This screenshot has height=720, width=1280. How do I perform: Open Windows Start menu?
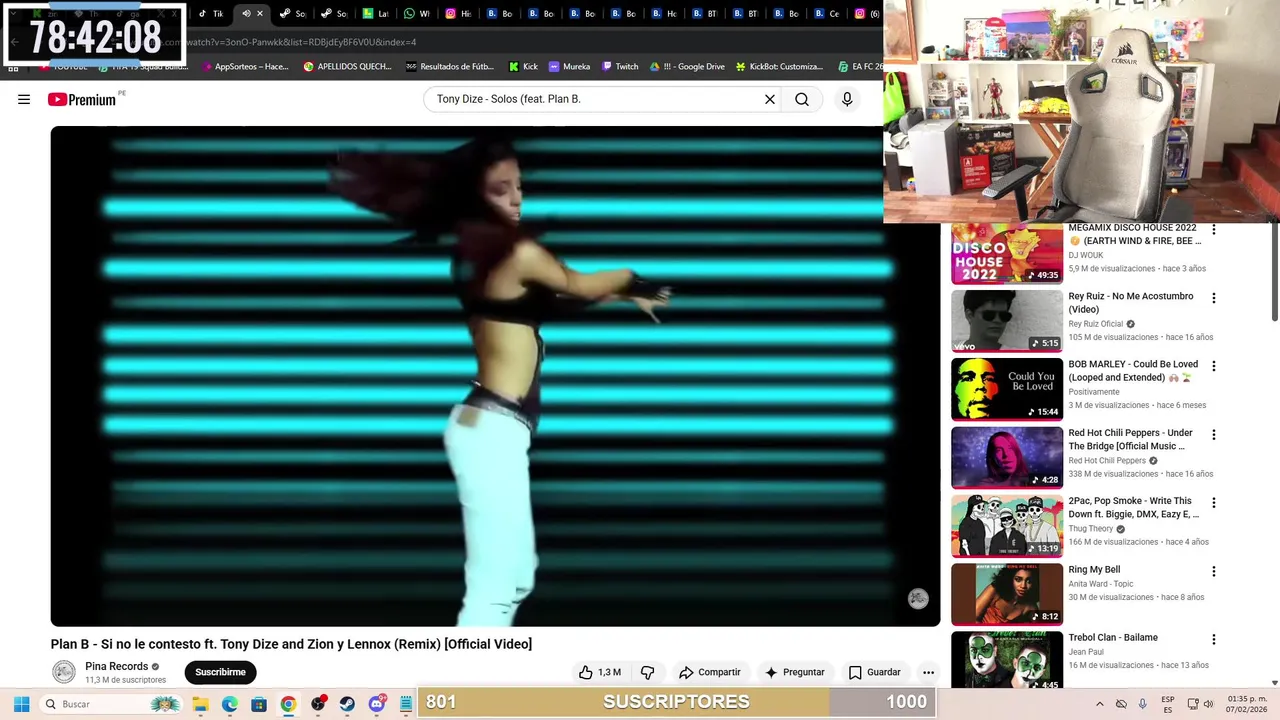click(x=21, y=704)
